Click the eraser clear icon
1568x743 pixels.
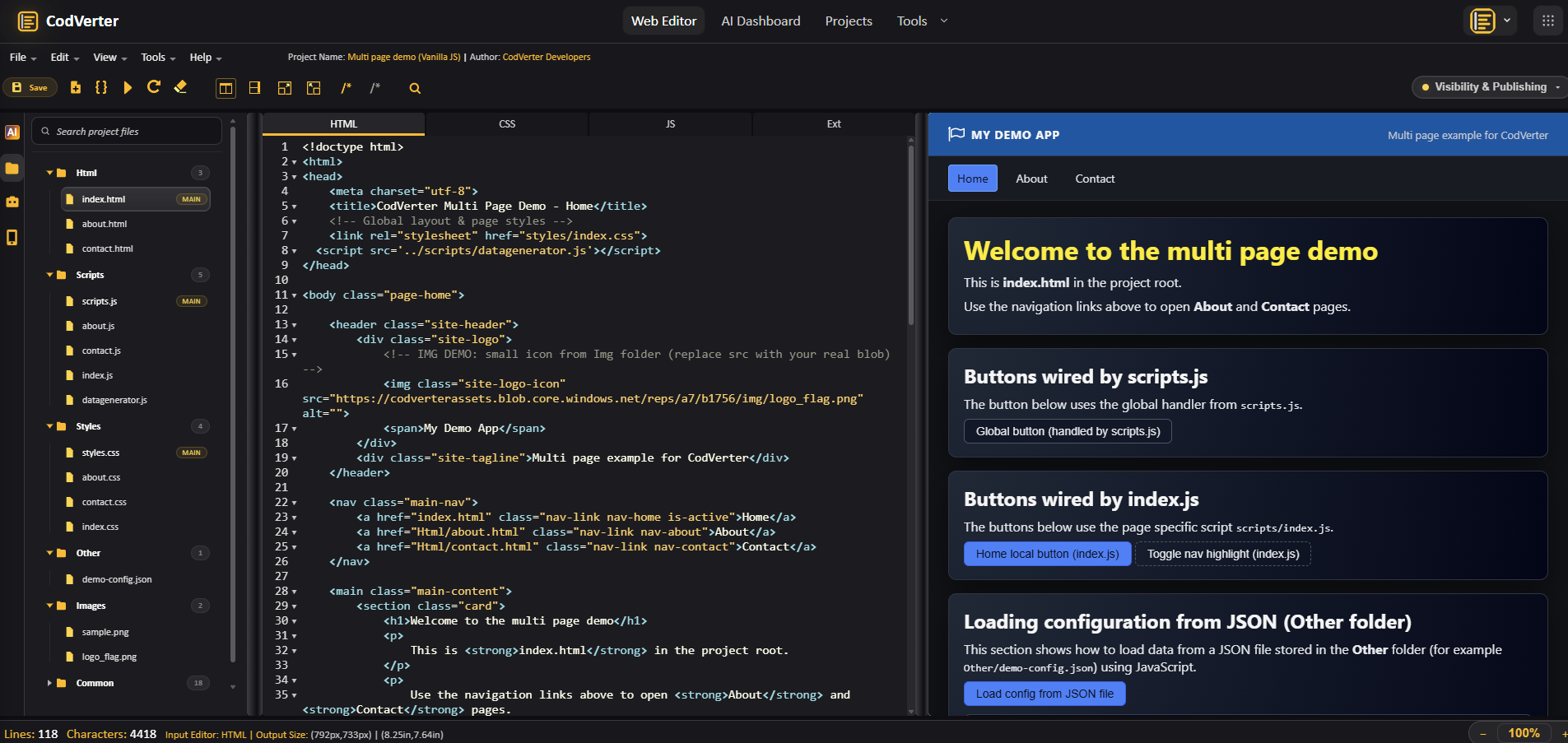tap(180, 87)
